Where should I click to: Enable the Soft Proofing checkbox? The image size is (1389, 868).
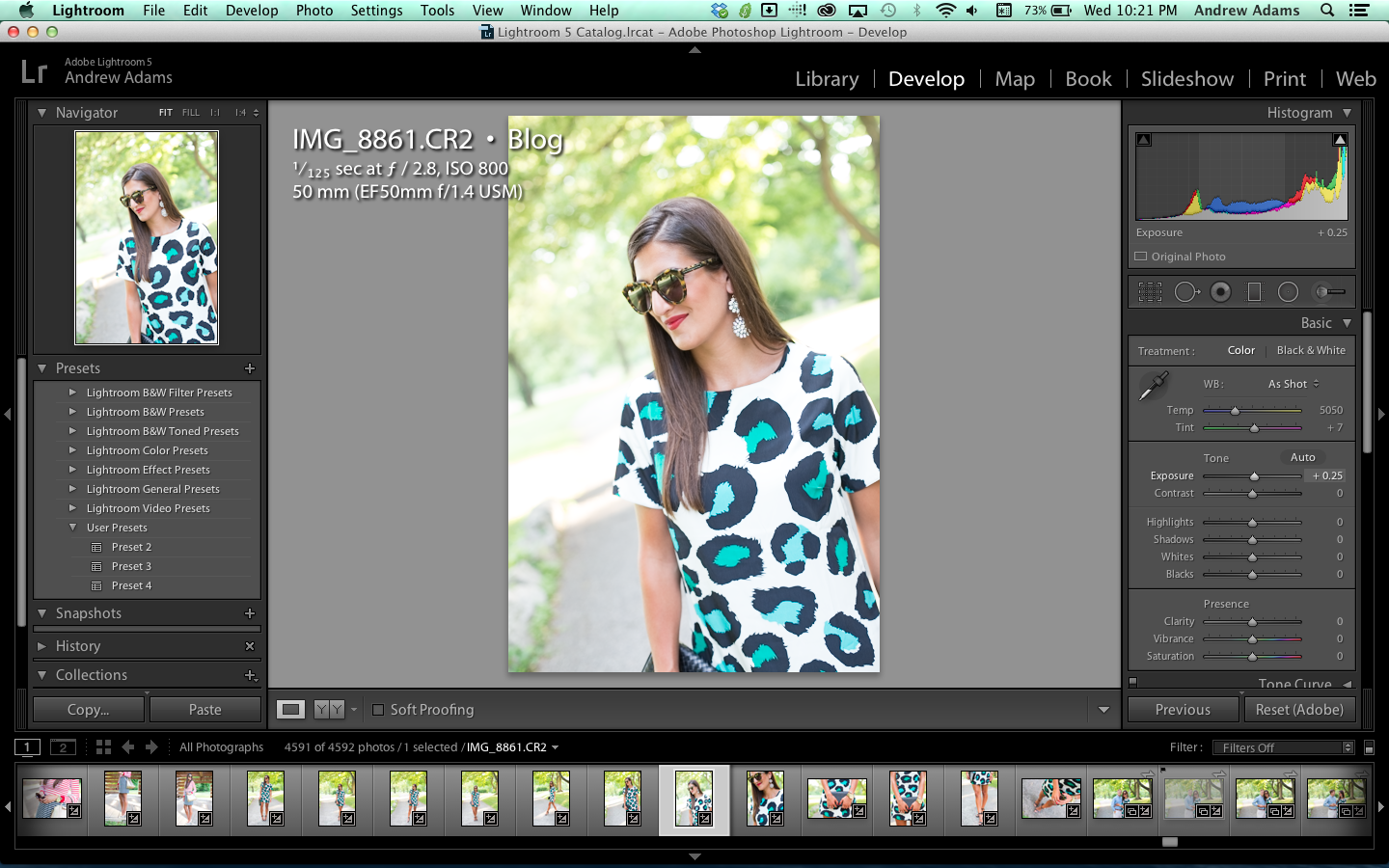coord(378,710)
